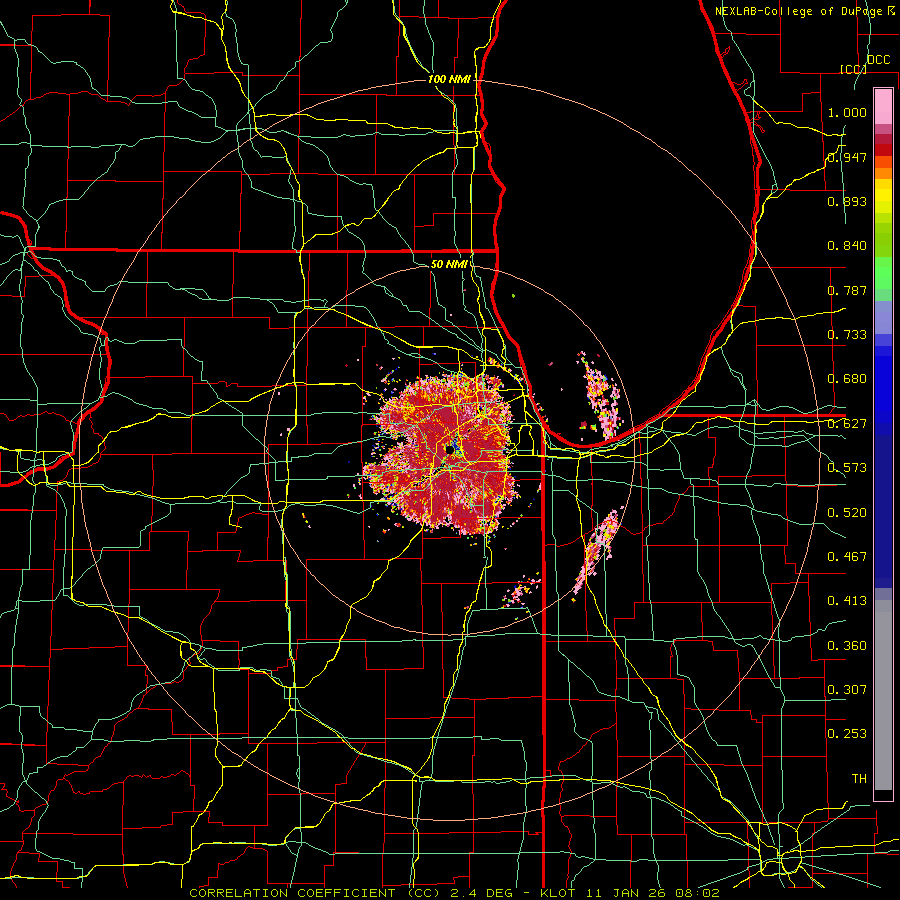900x900 pixels.
Task: Select the 0.253 color scale value
Action: click(x=847, y=734)
